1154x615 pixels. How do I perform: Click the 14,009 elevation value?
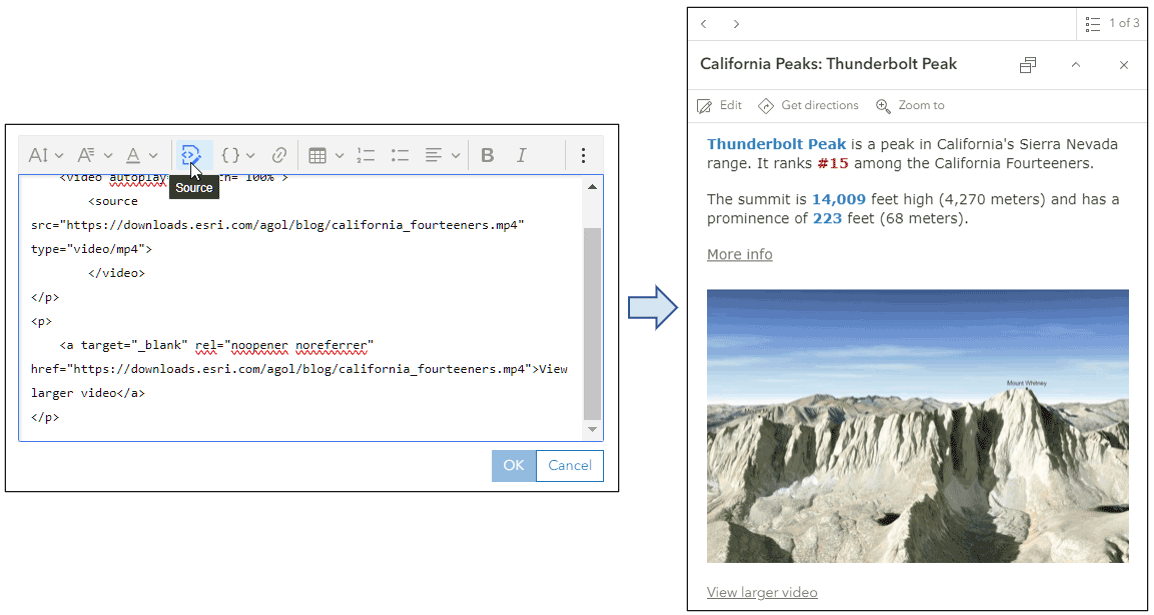[x=839, y=199]
